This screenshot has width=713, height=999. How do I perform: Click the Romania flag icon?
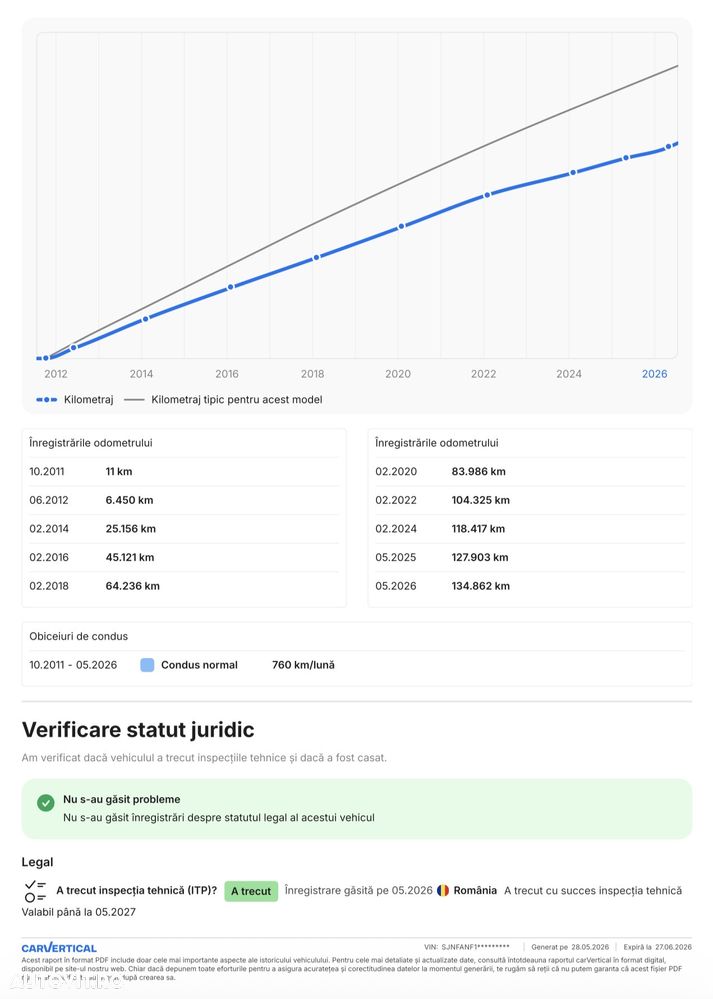pyautogui.click(x=443, y=891)
